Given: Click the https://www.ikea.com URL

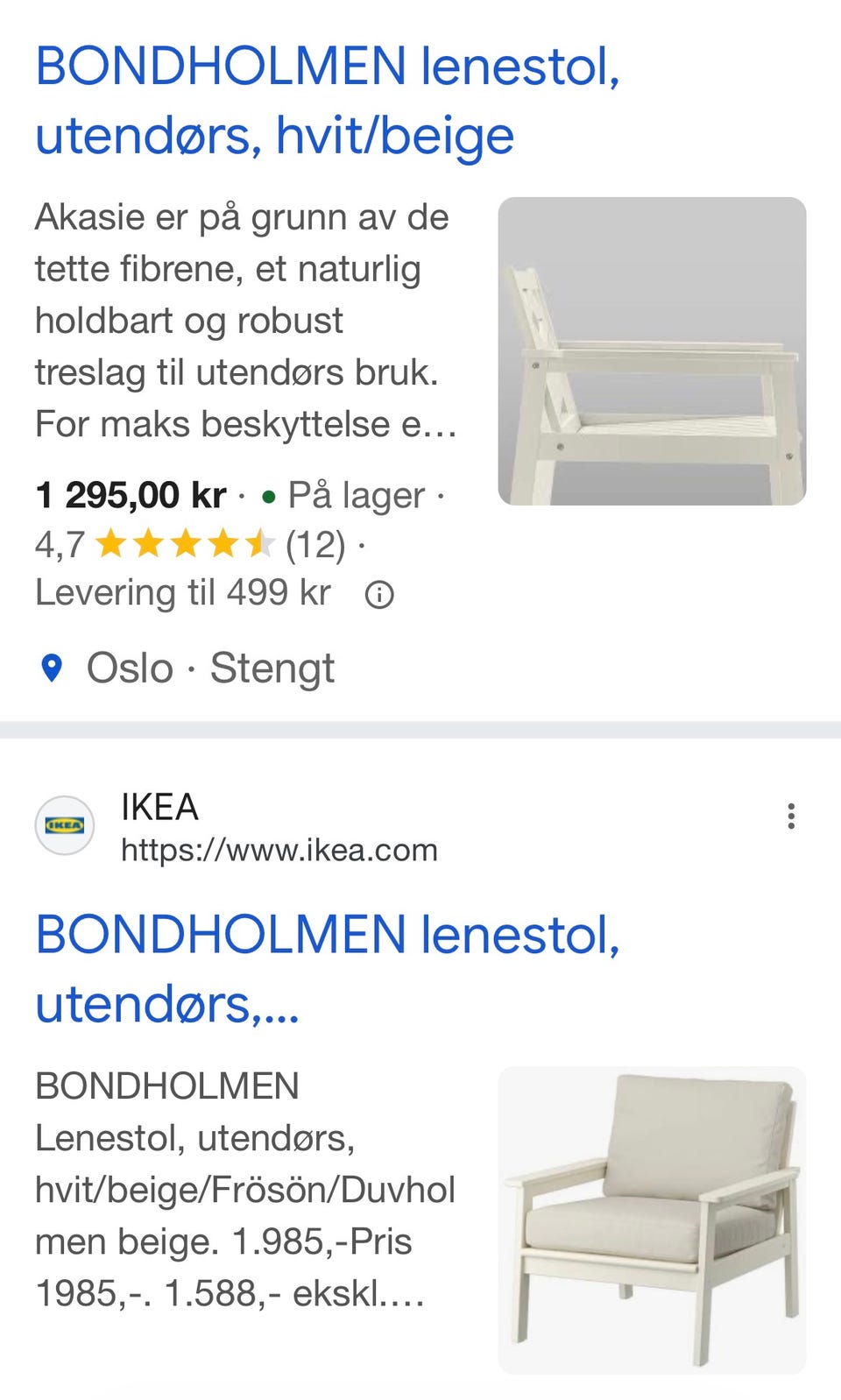Looking at the screenshot, I should [279, 850].
